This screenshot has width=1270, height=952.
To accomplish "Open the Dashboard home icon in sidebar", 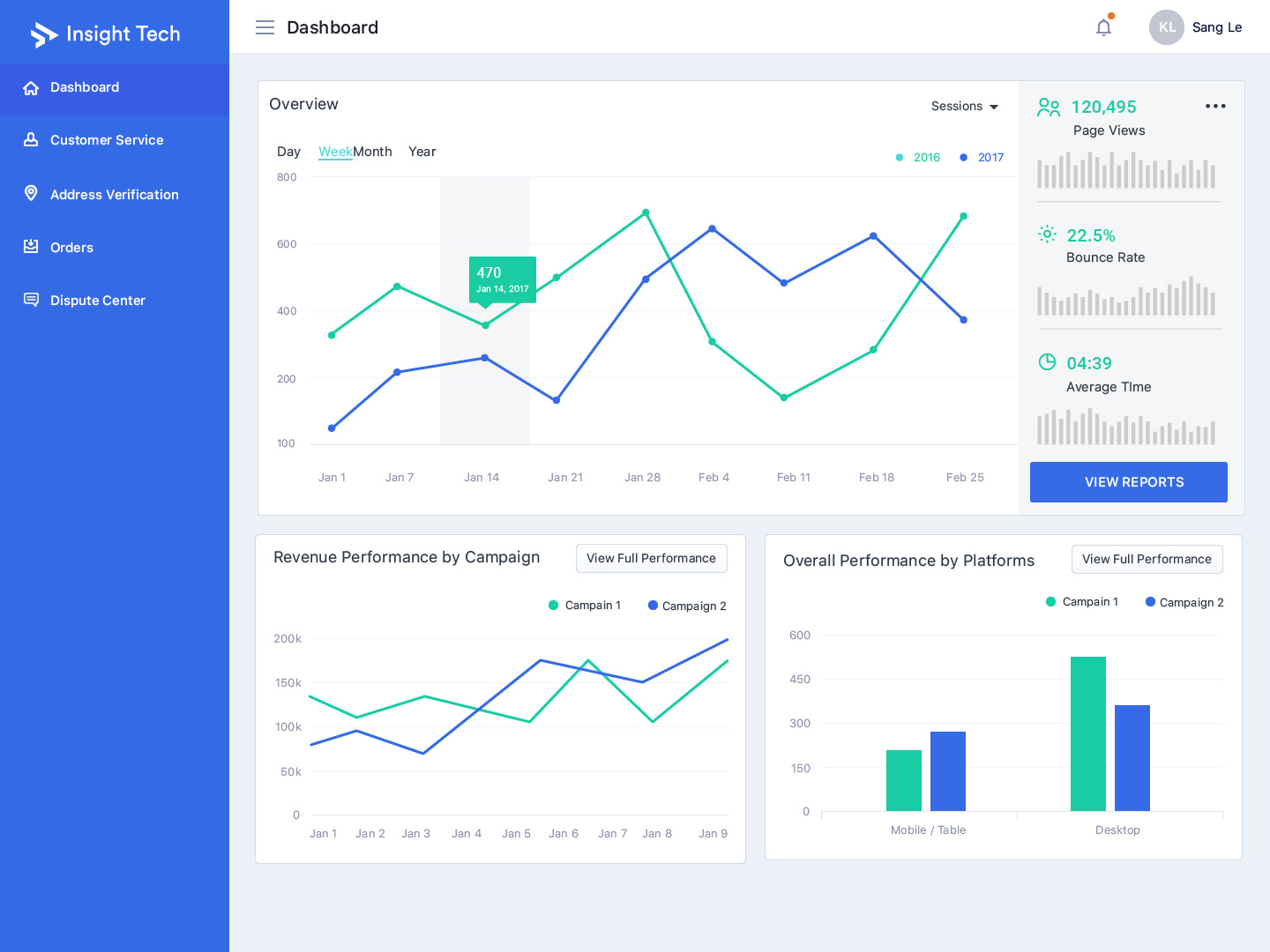I will click(x=31, y=87).
